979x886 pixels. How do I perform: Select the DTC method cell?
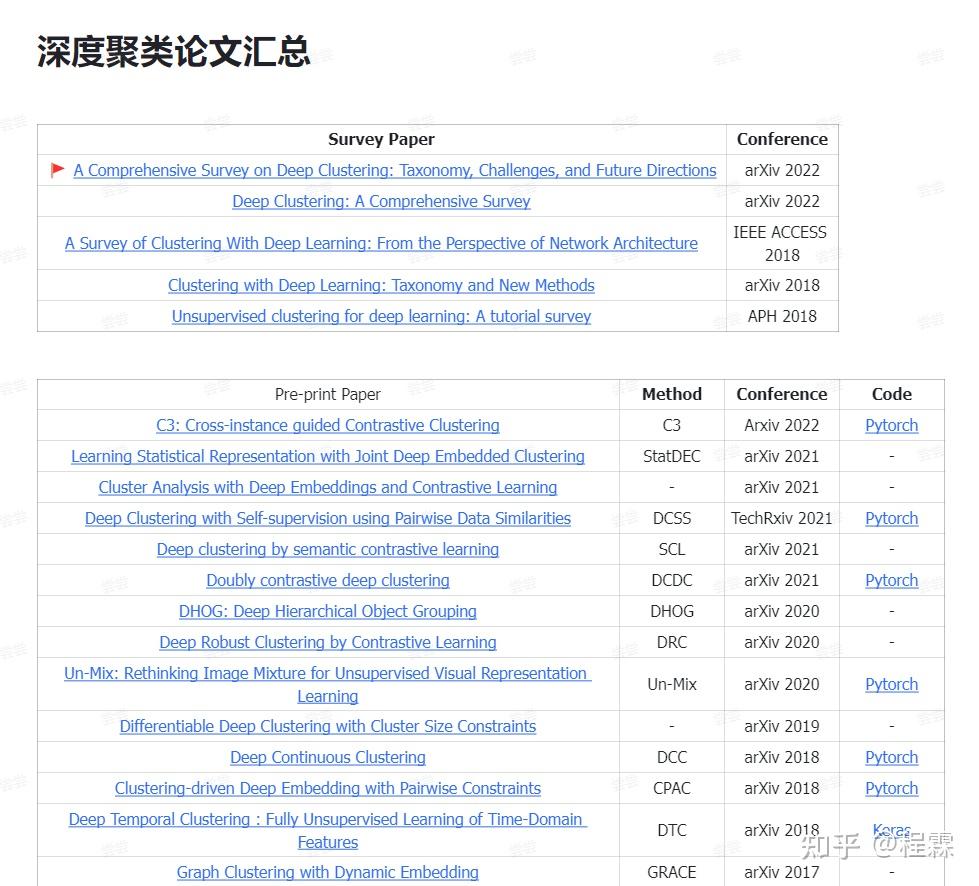[672, 830]
